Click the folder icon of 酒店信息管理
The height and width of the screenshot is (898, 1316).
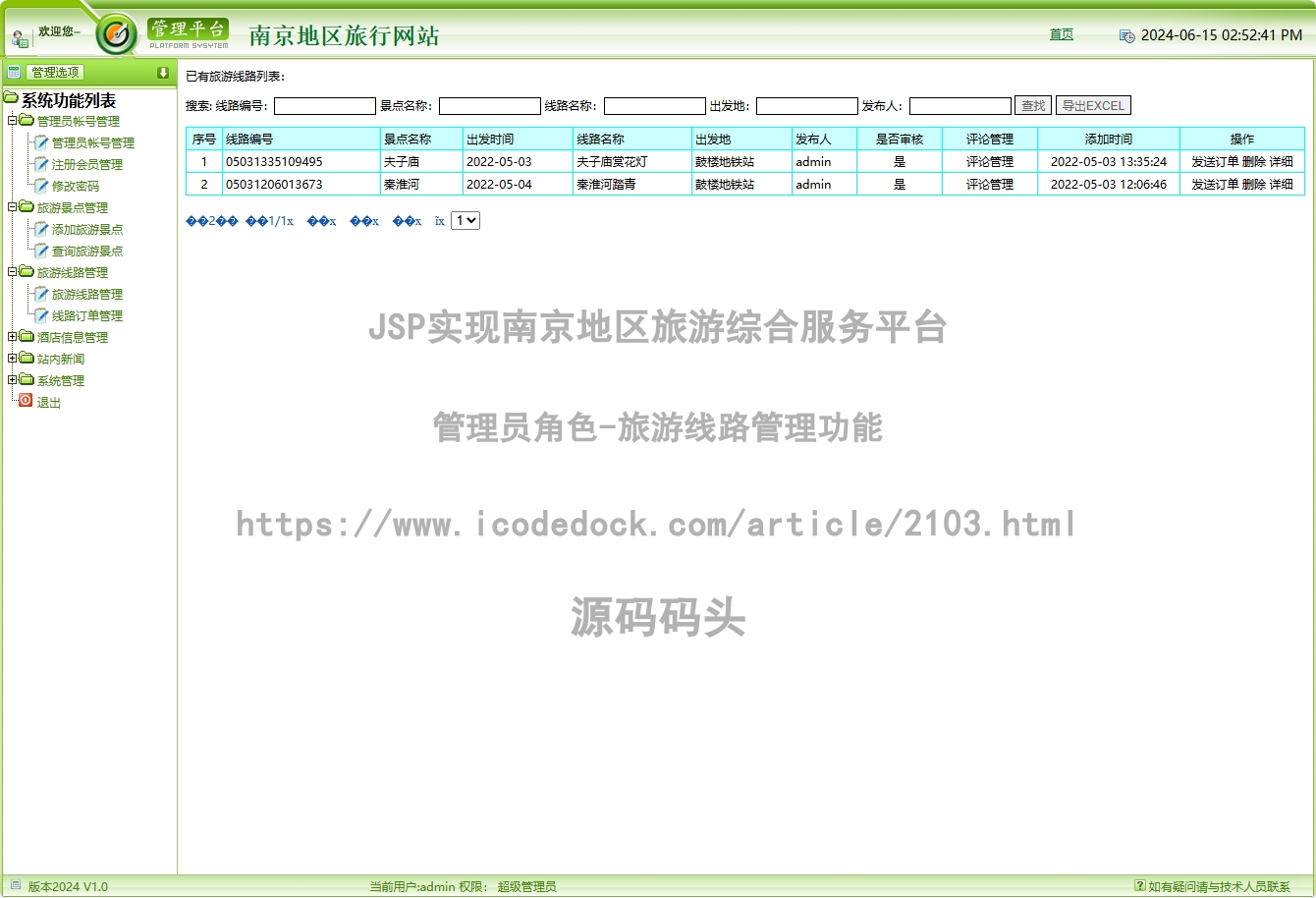click(27, 337)
